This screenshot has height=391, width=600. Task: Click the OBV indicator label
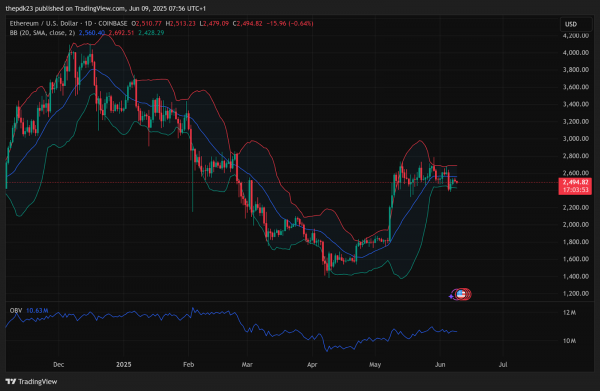[16, 310]
